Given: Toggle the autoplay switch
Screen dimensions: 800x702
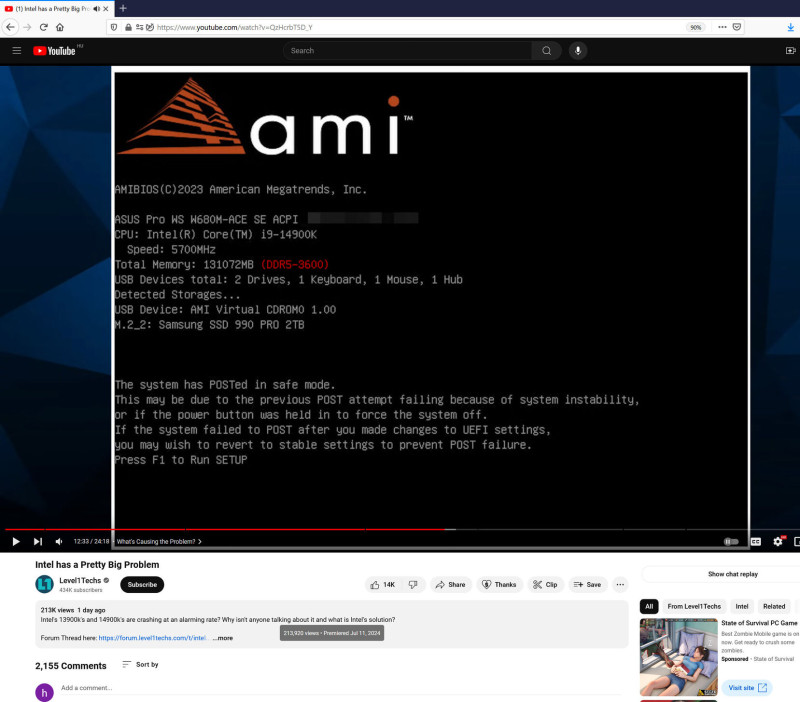Looking at the screenshot, I should pos(731,541).
